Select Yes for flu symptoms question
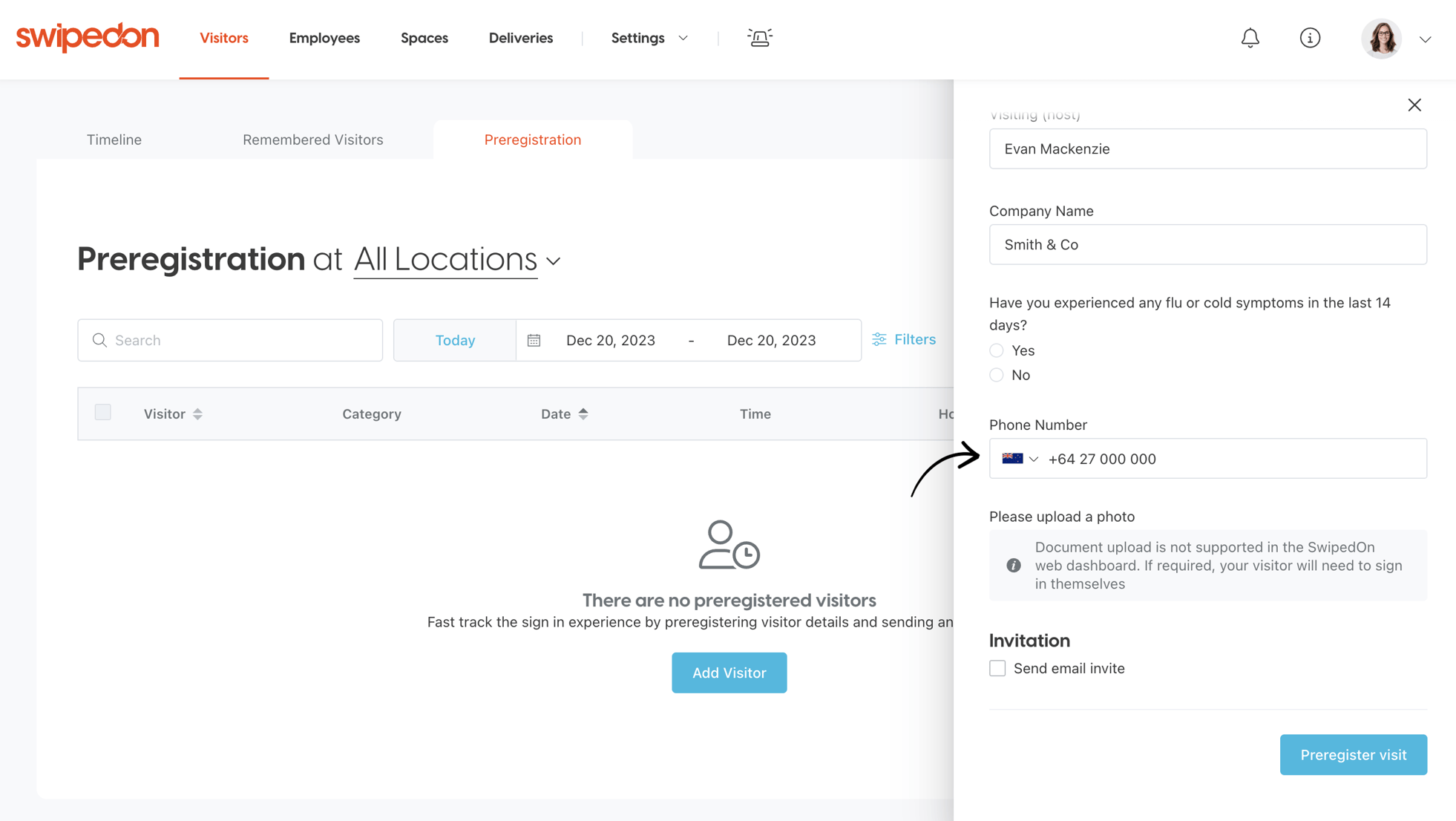The height and width of the screenshot is (821, 1456). 996,350
